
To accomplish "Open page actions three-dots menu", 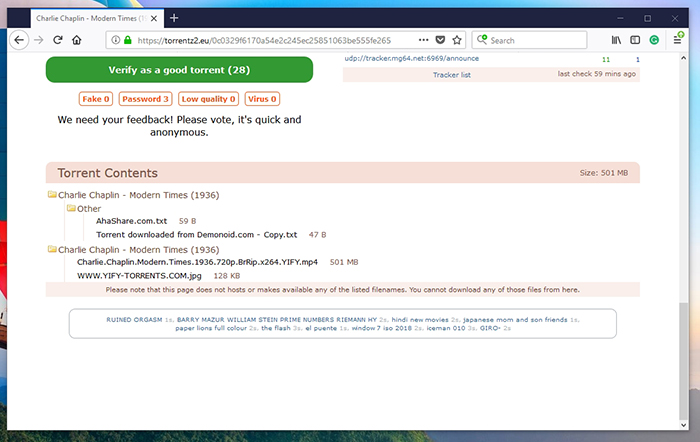I will coord(424,40).
